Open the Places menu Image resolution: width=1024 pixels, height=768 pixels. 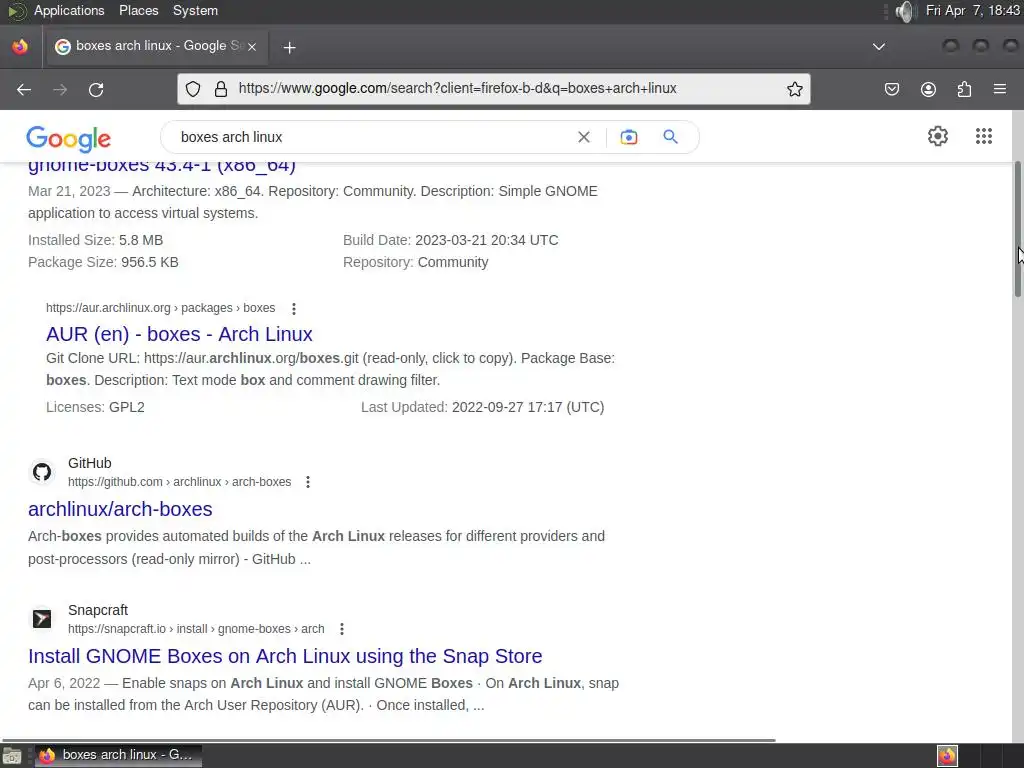[x=138, y=10]
